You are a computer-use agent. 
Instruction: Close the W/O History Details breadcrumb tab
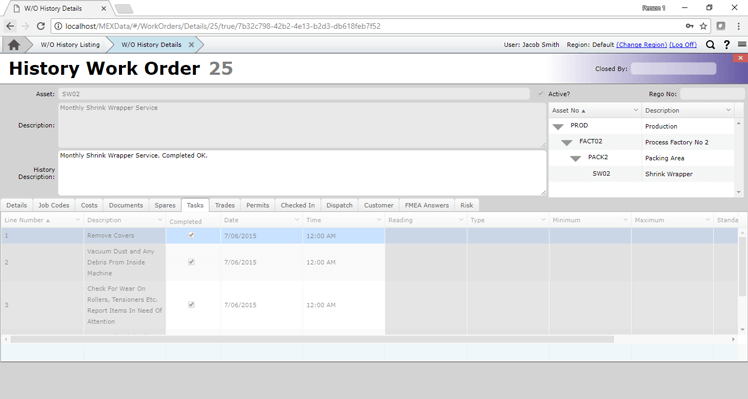tap(191, 45)
